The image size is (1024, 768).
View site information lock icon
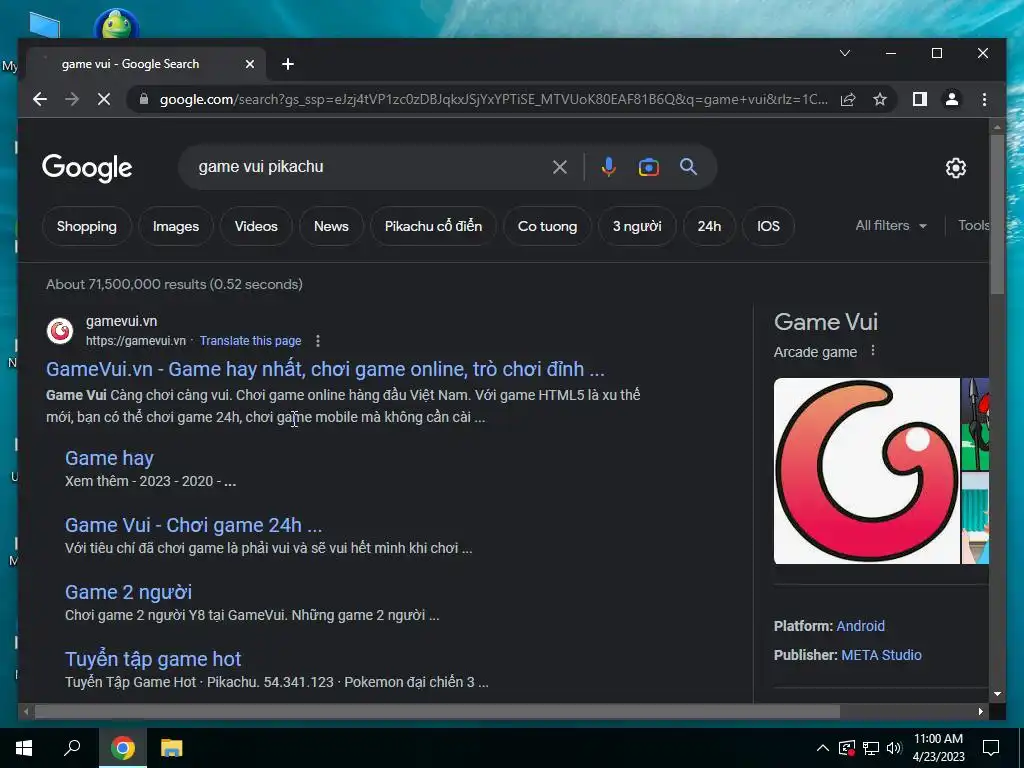coord(144,99)
